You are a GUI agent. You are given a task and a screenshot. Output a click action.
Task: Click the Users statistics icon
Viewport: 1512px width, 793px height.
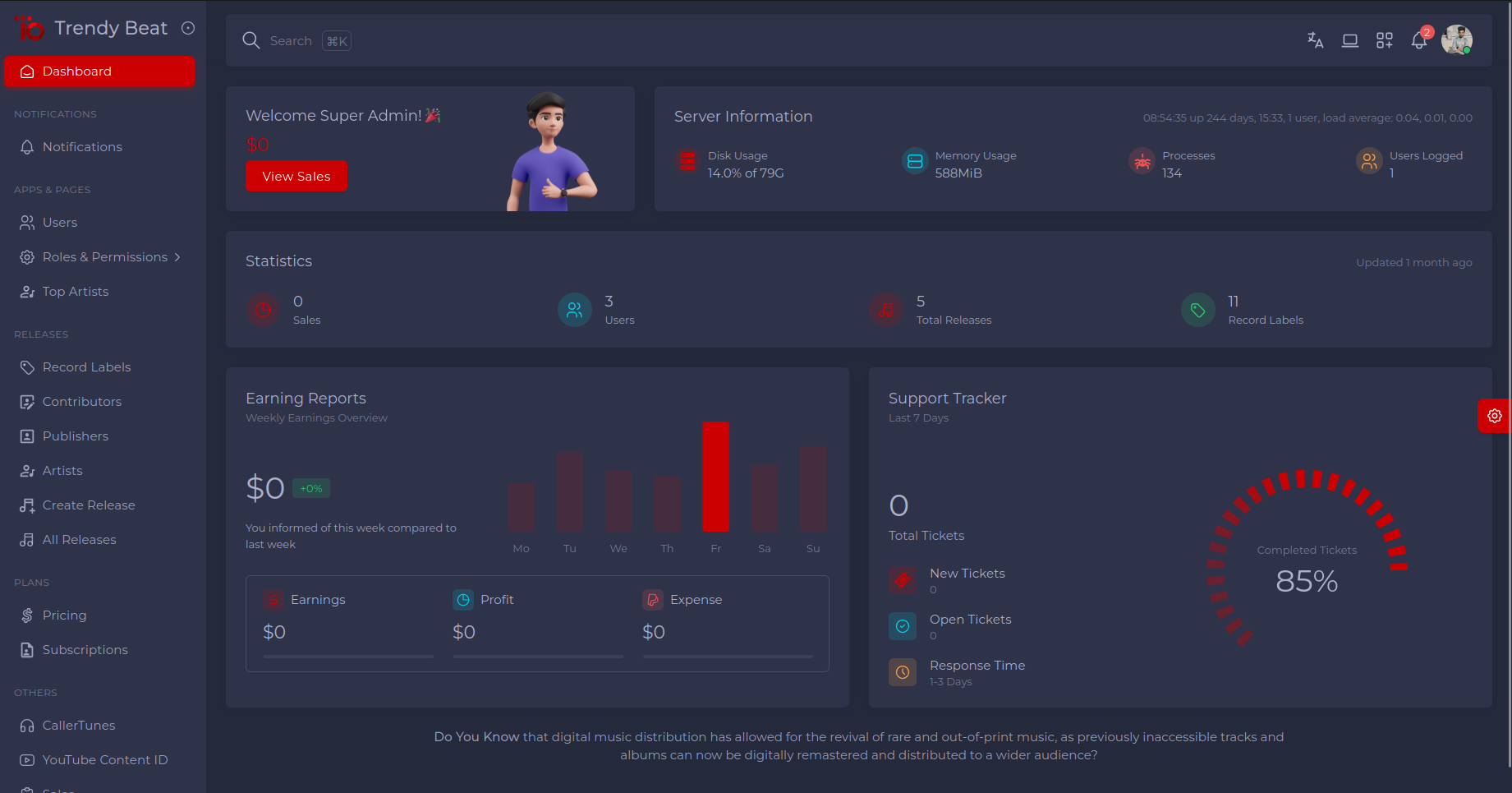tap(574, 310)
